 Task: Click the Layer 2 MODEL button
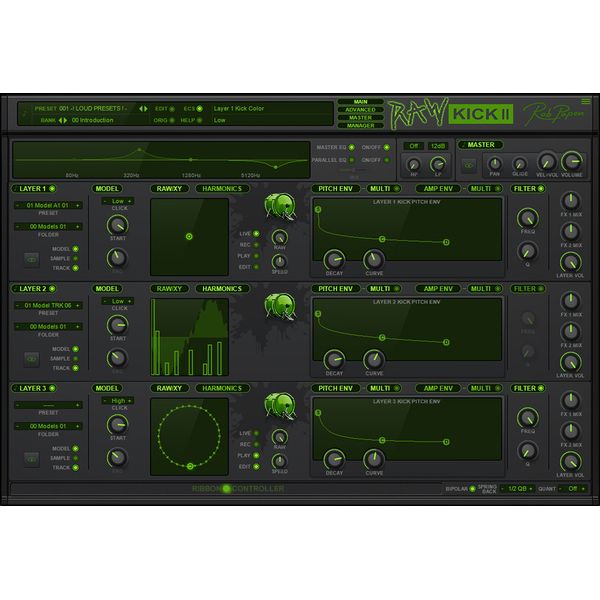(107, 289)
